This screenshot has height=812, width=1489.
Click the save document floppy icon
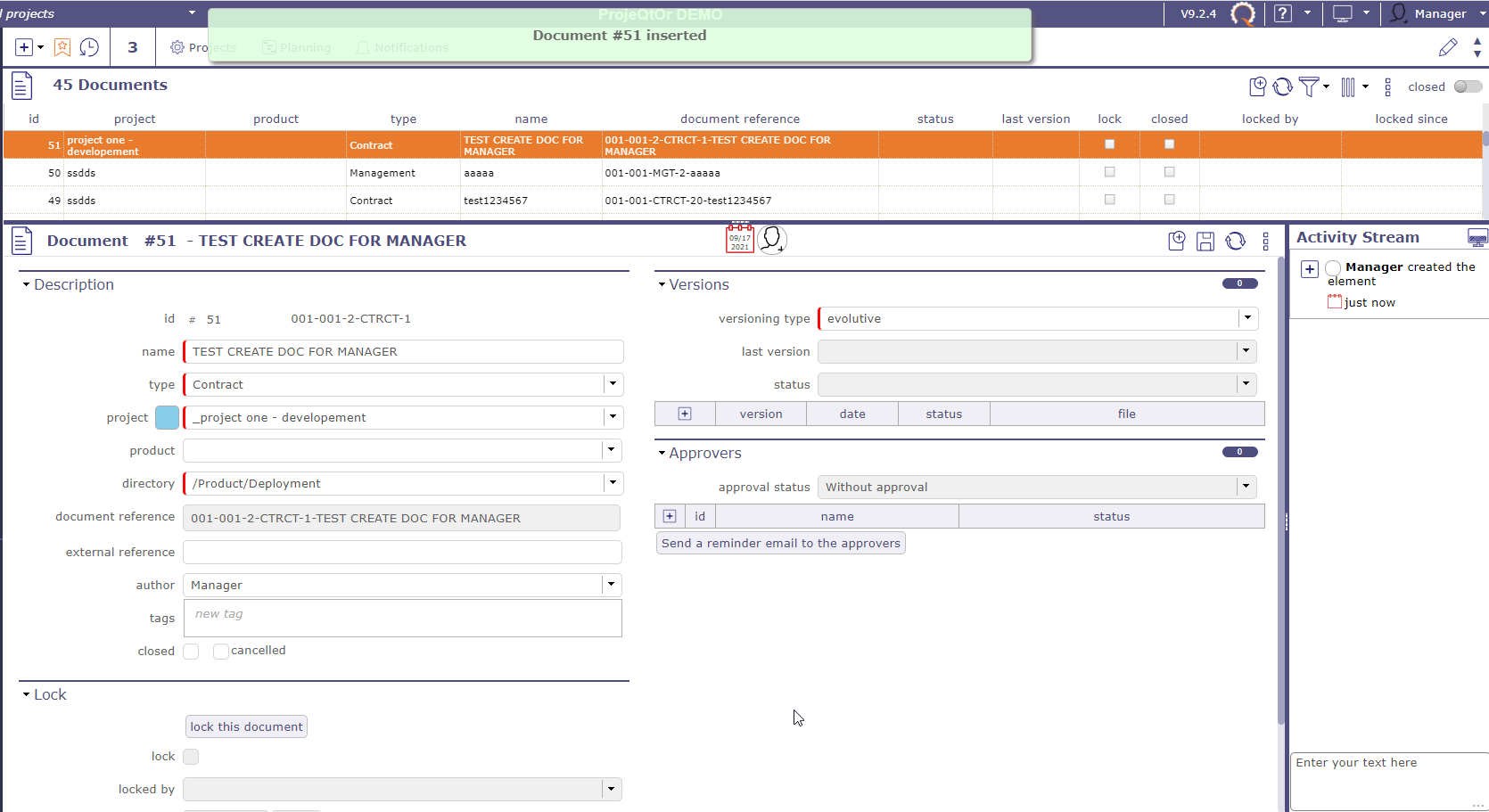coord(1205,241)
